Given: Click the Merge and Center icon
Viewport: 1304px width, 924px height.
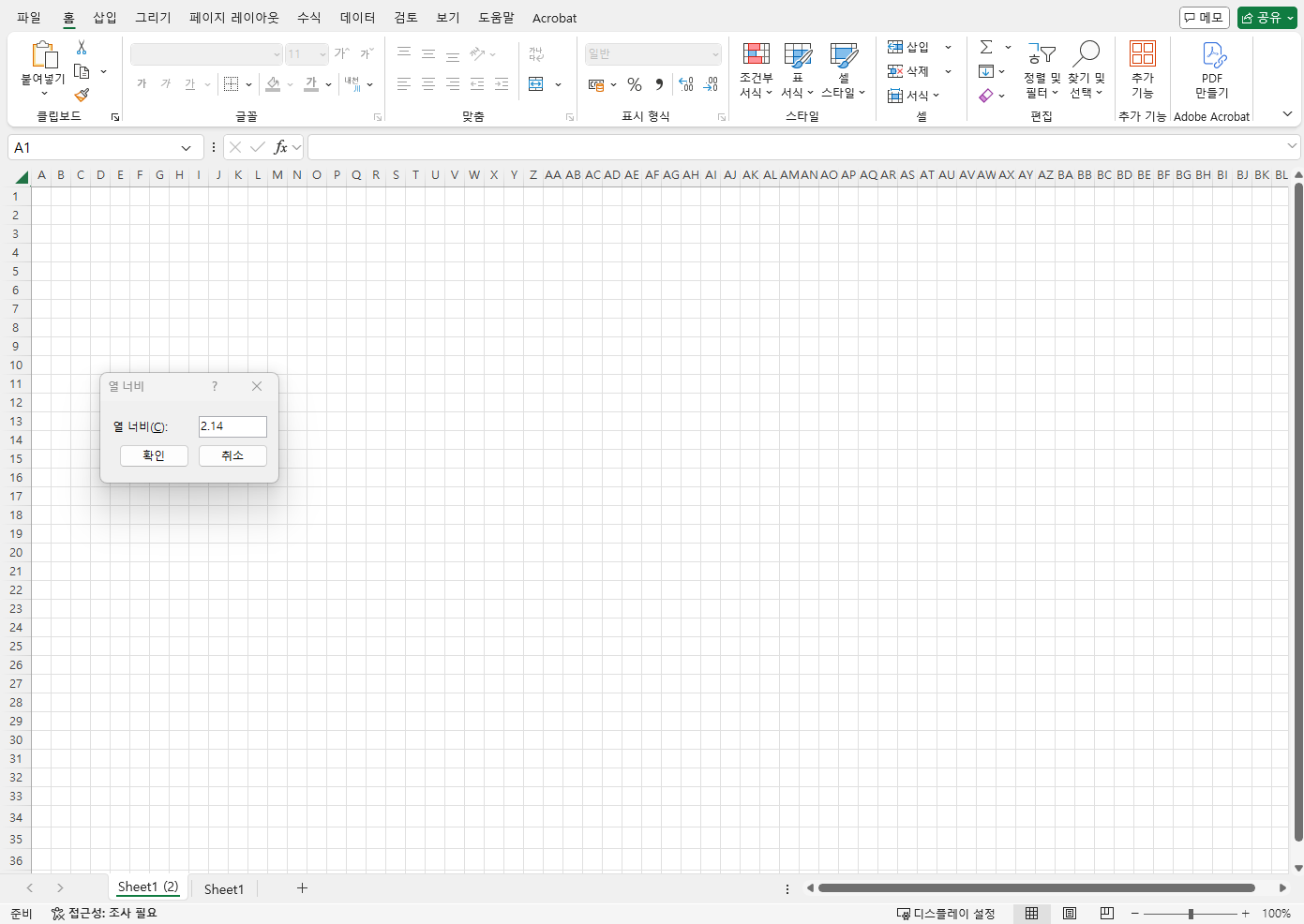Looking at the screenshot, I should tap(536, 84).
